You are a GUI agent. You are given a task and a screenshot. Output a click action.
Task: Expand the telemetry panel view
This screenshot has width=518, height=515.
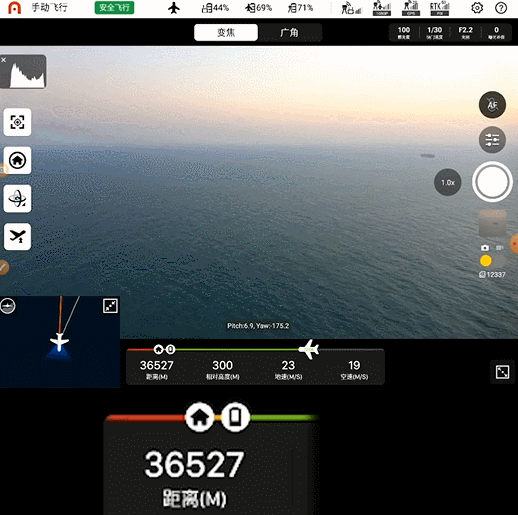tap(502, 372)
